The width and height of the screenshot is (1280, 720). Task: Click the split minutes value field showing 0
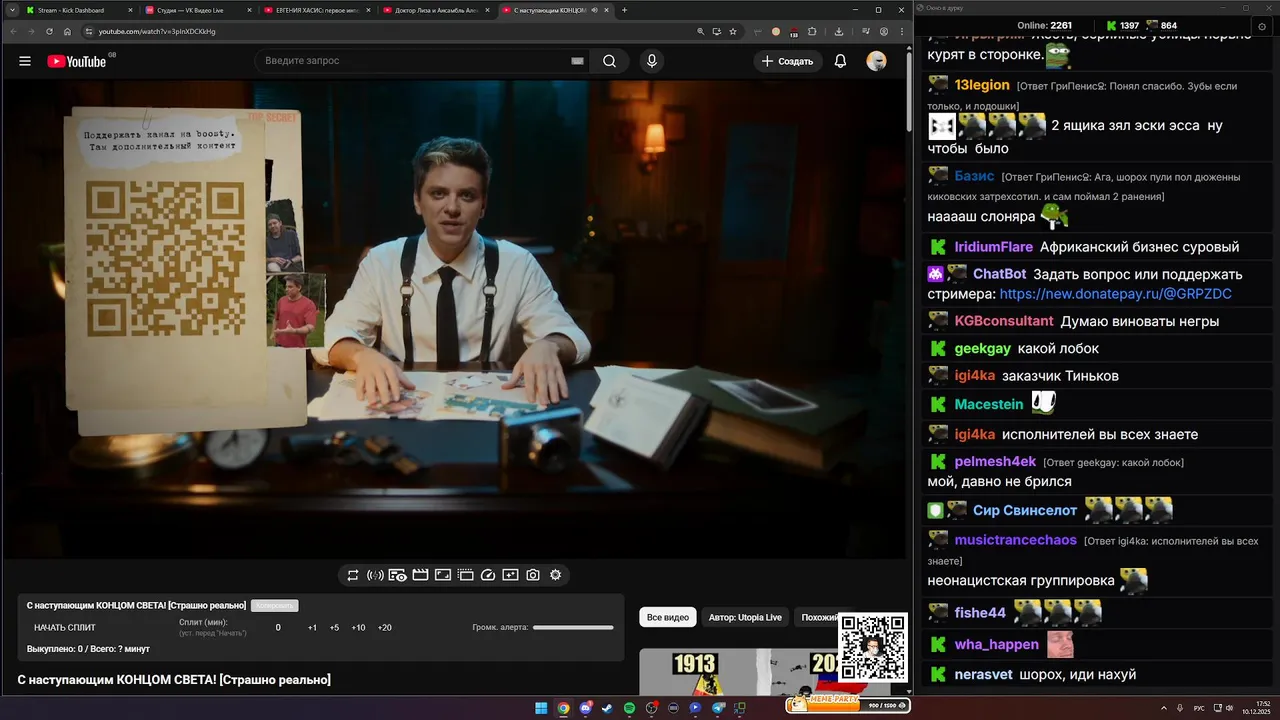pyautogui.click(x=278, y=628)
